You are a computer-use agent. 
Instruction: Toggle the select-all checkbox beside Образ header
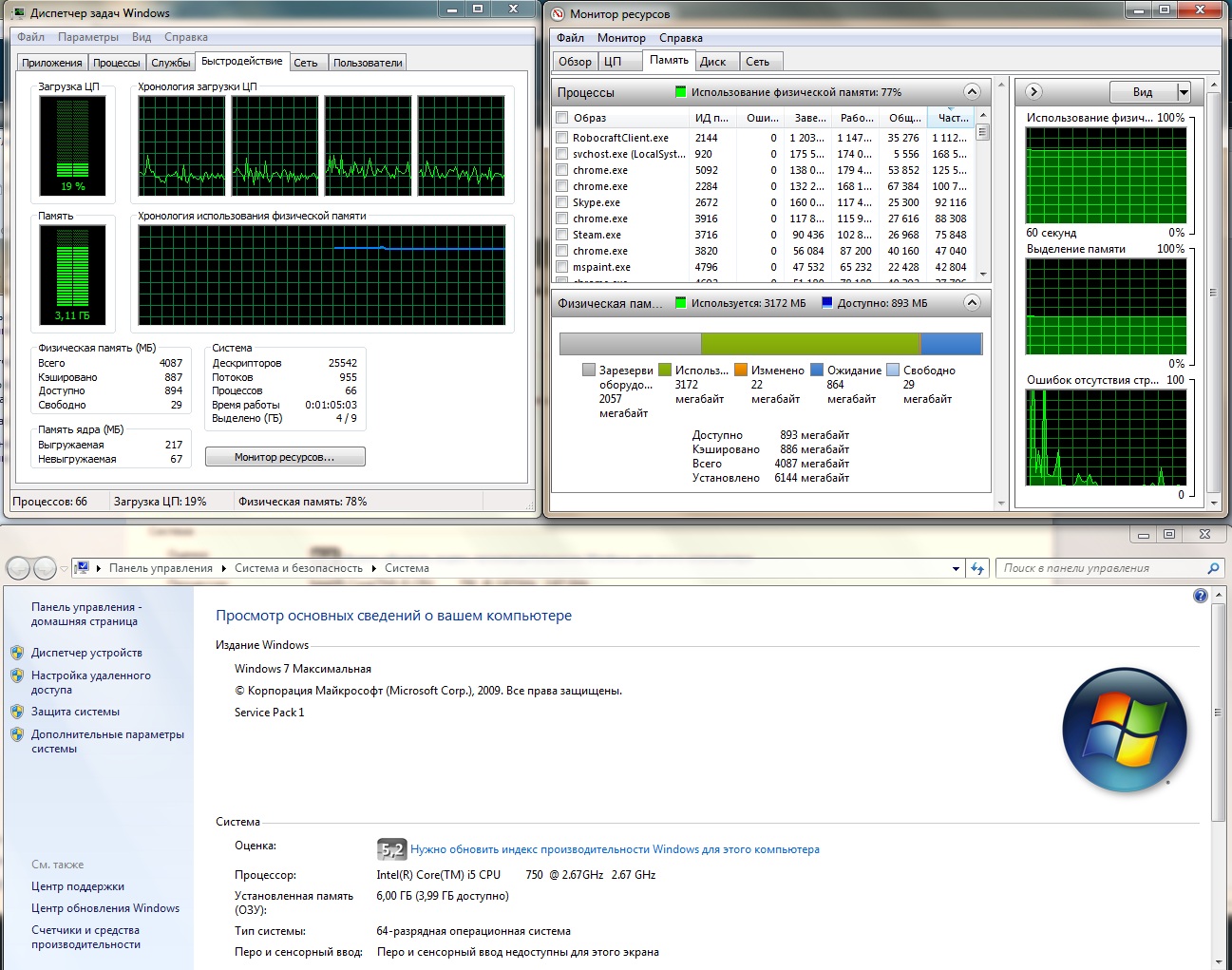(x=562, y=118)
